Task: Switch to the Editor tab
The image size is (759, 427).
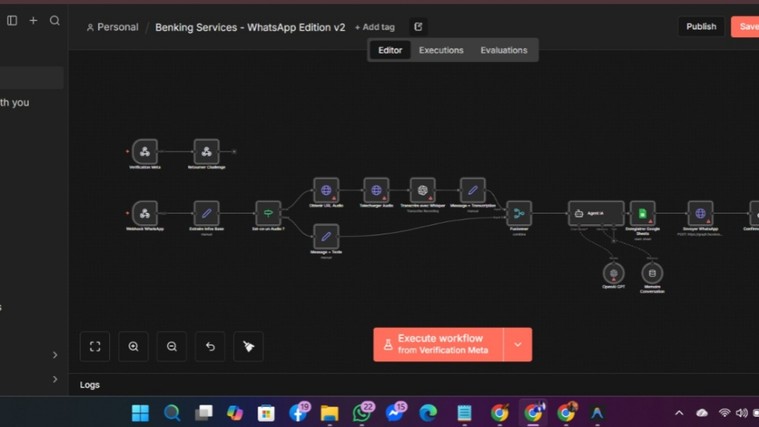Action: click(390, 50)
